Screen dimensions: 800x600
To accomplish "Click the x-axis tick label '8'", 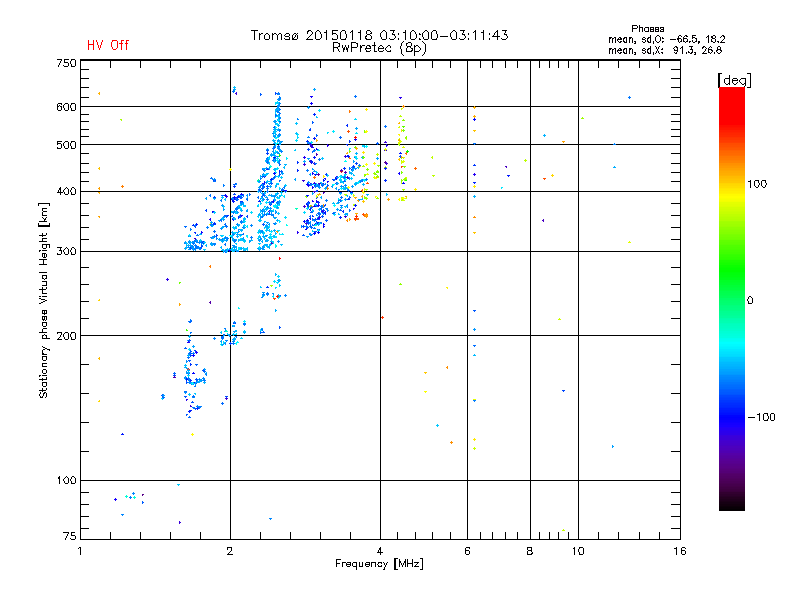I will point(530,551).
